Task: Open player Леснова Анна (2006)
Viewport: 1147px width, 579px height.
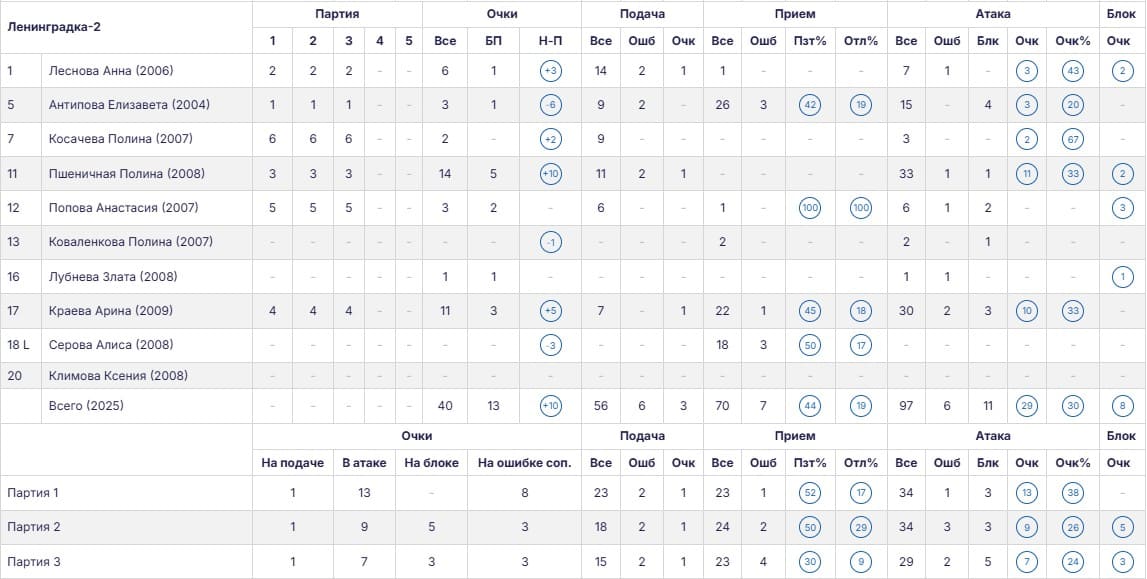Action: [110, 71]
